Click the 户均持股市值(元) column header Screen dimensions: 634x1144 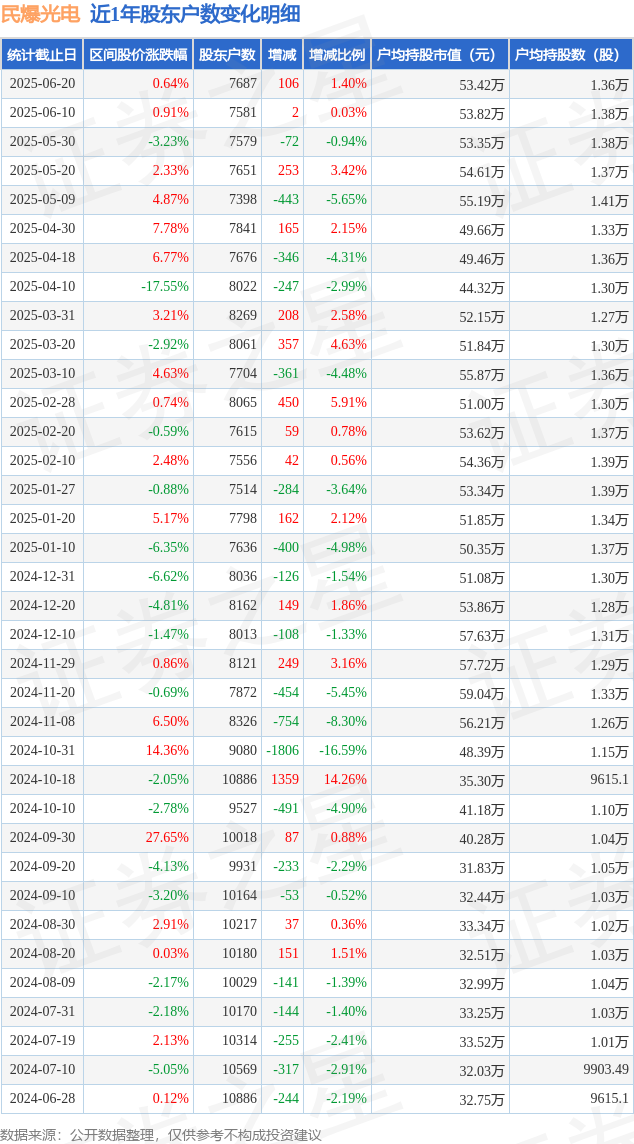[x=440, y=55]
